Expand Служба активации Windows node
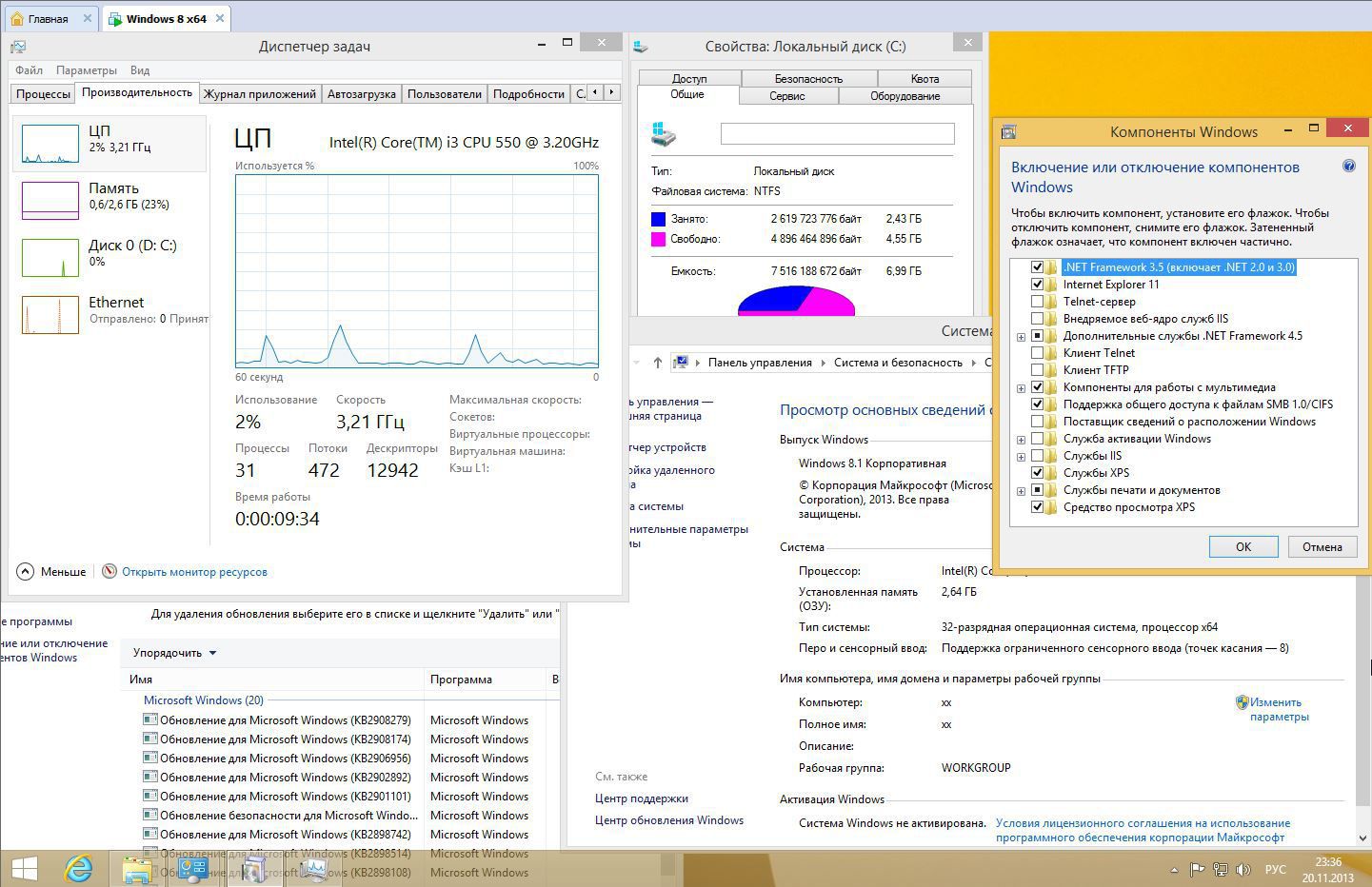The width and height of the screenshot is (1372, 887). (1021, 440)
